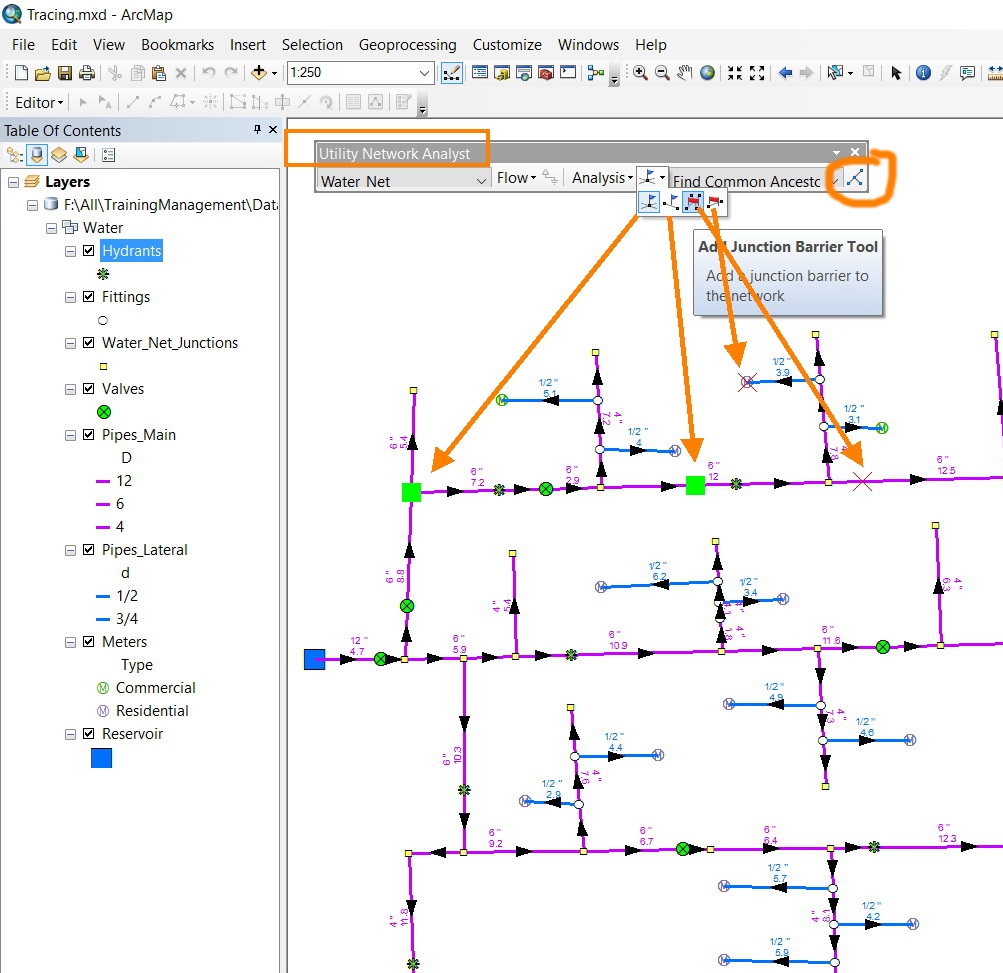The image size is (1003, 973).
Task: Open the Flow menu button
Action: click(x=516, y=178)
